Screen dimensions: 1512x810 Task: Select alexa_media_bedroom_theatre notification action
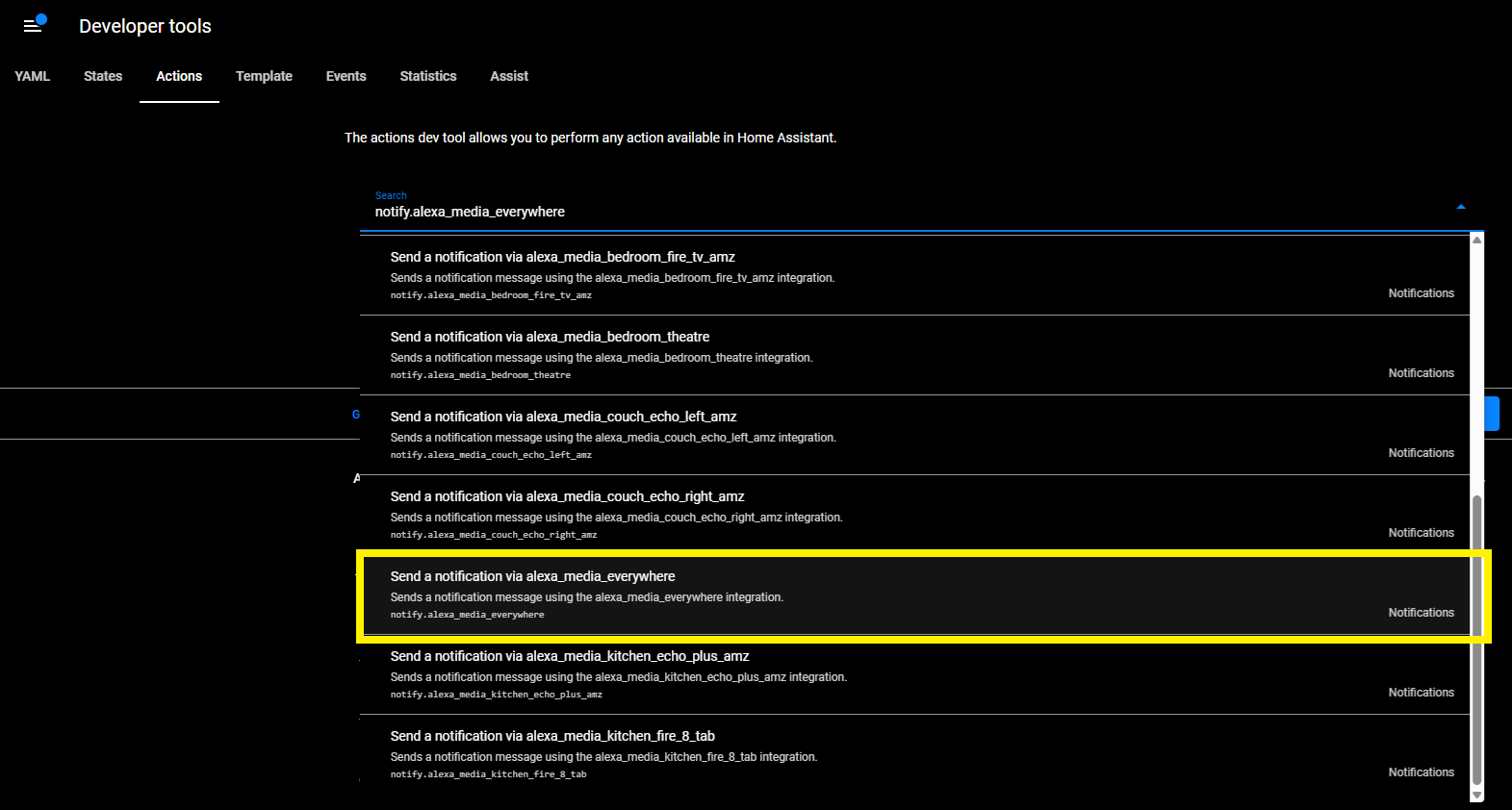(x=914, y=355)
